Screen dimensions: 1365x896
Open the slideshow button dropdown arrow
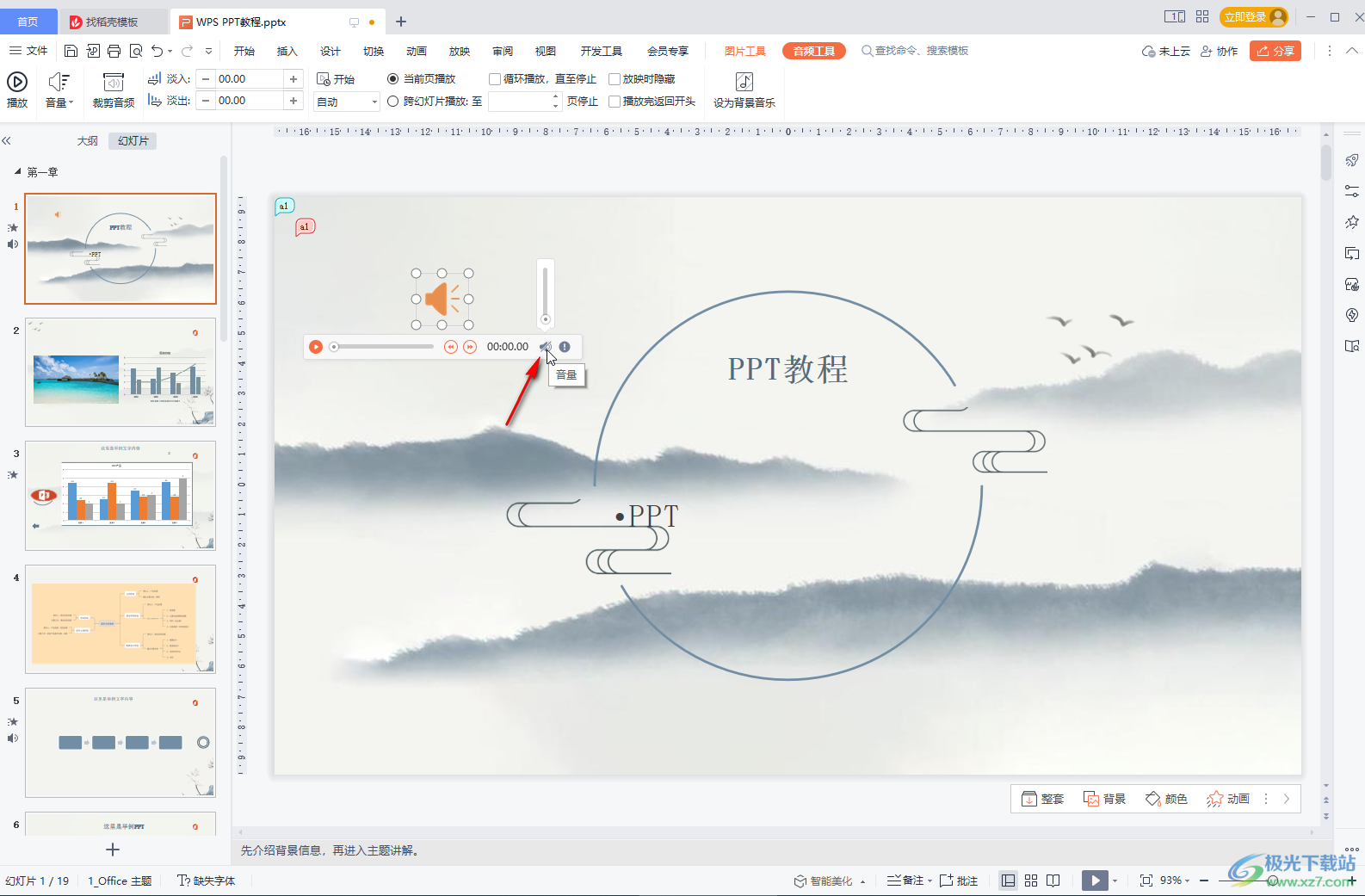(x=1115, y=881)
